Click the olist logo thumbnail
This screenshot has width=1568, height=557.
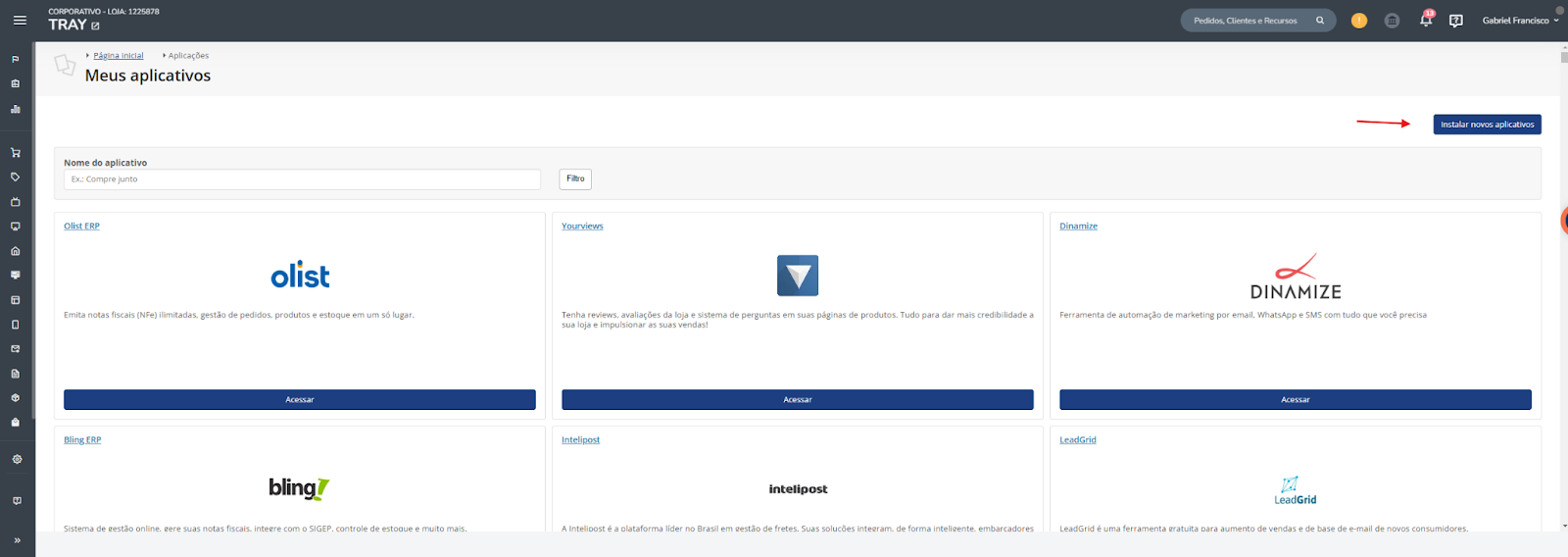[x=300, y=276]
